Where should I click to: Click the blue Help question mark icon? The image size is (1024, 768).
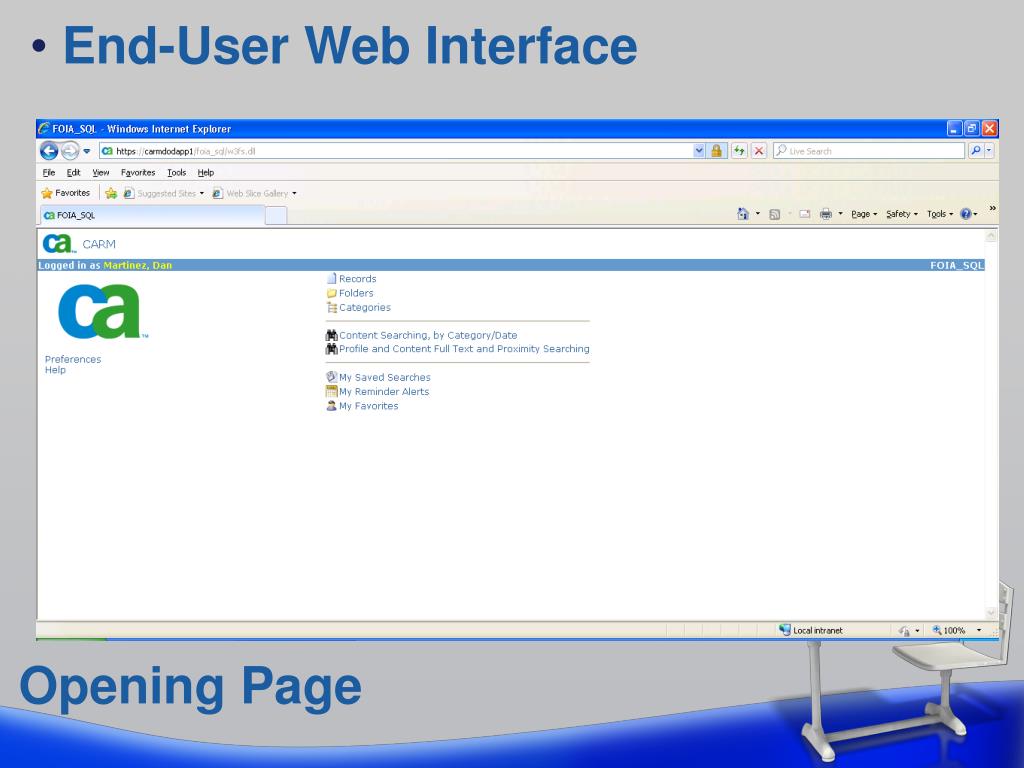click(x=965, y=214)
